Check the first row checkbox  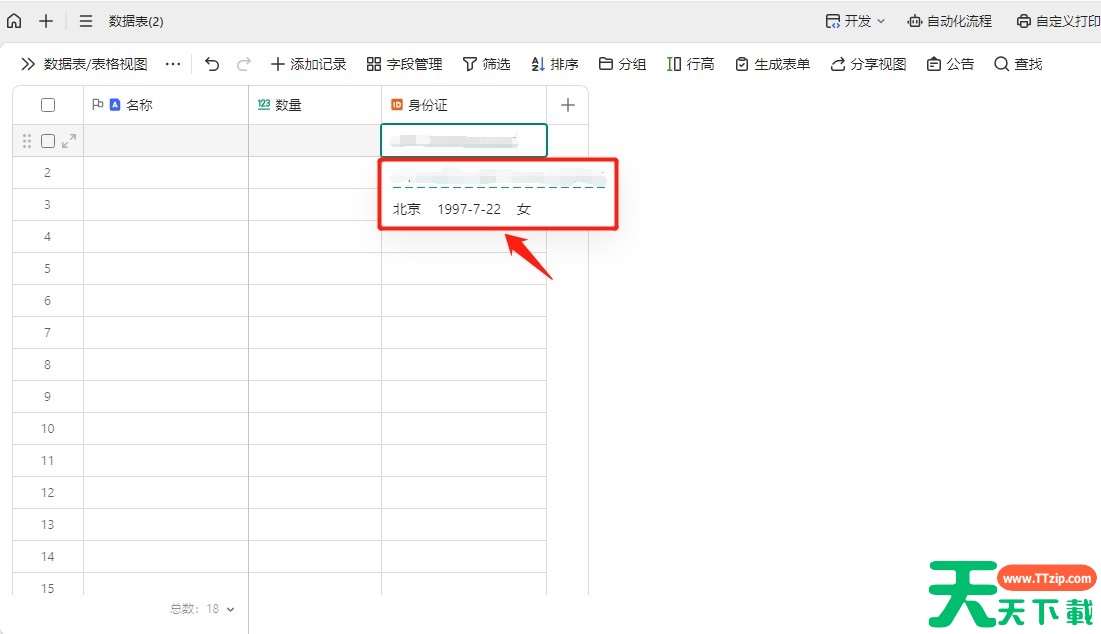[48, 141]
